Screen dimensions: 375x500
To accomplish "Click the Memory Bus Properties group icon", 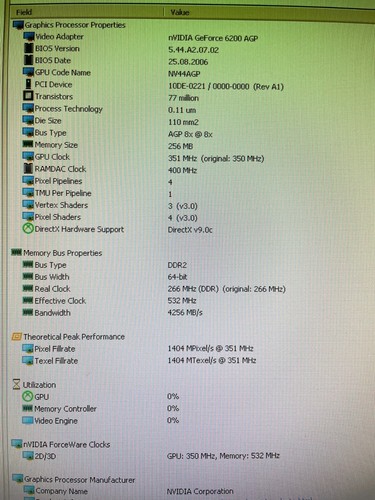I will point(16,252).
